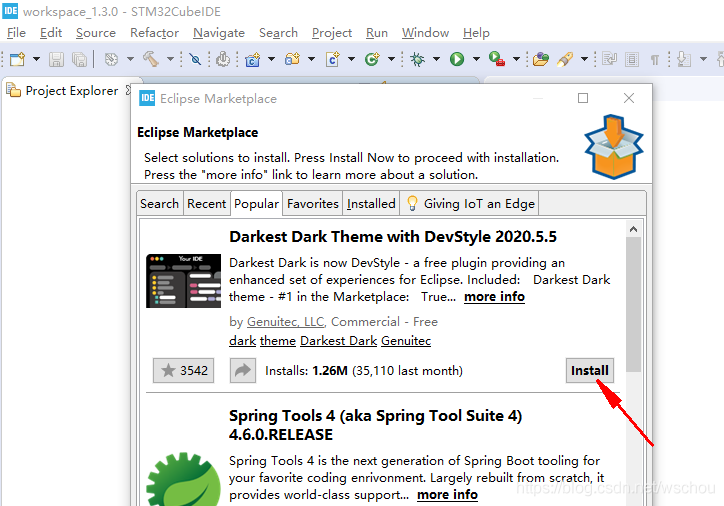Open dropdown next to New Class icon
This screenshot has width=724, height=506.
pos(392,59)
